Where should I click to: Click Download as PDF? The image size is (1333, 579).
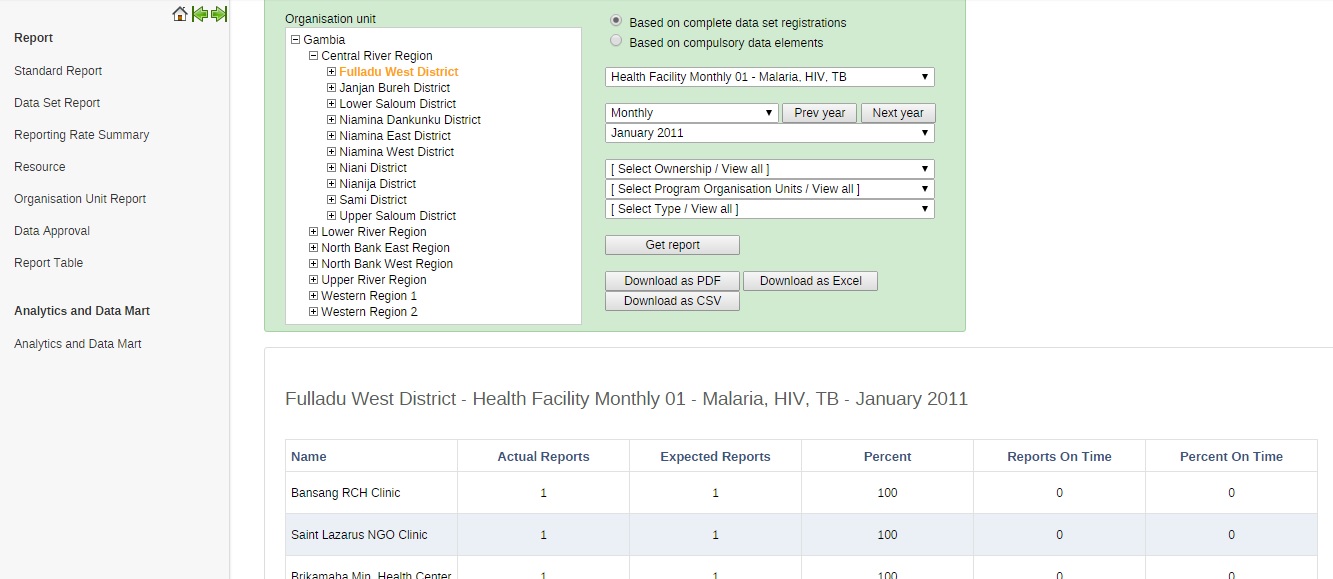pos(672,281)
